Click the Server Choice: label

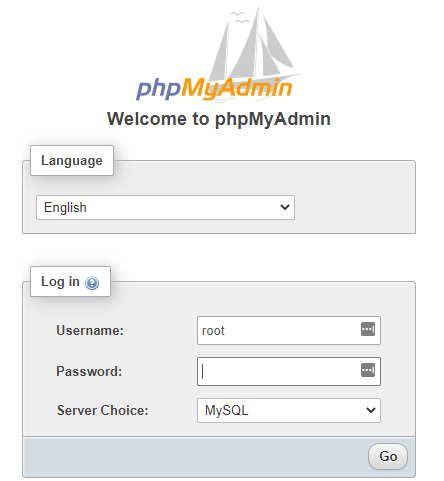(102, 410)
